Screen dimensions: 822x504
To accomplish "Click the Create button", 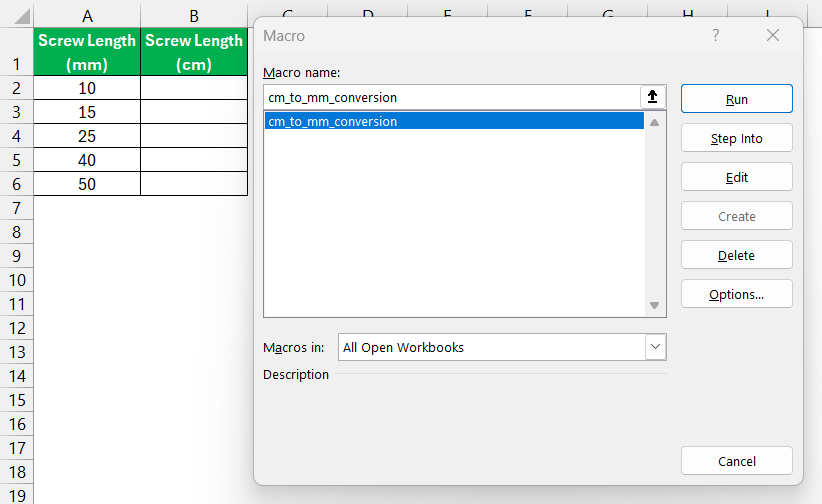I will click(737, 216).
